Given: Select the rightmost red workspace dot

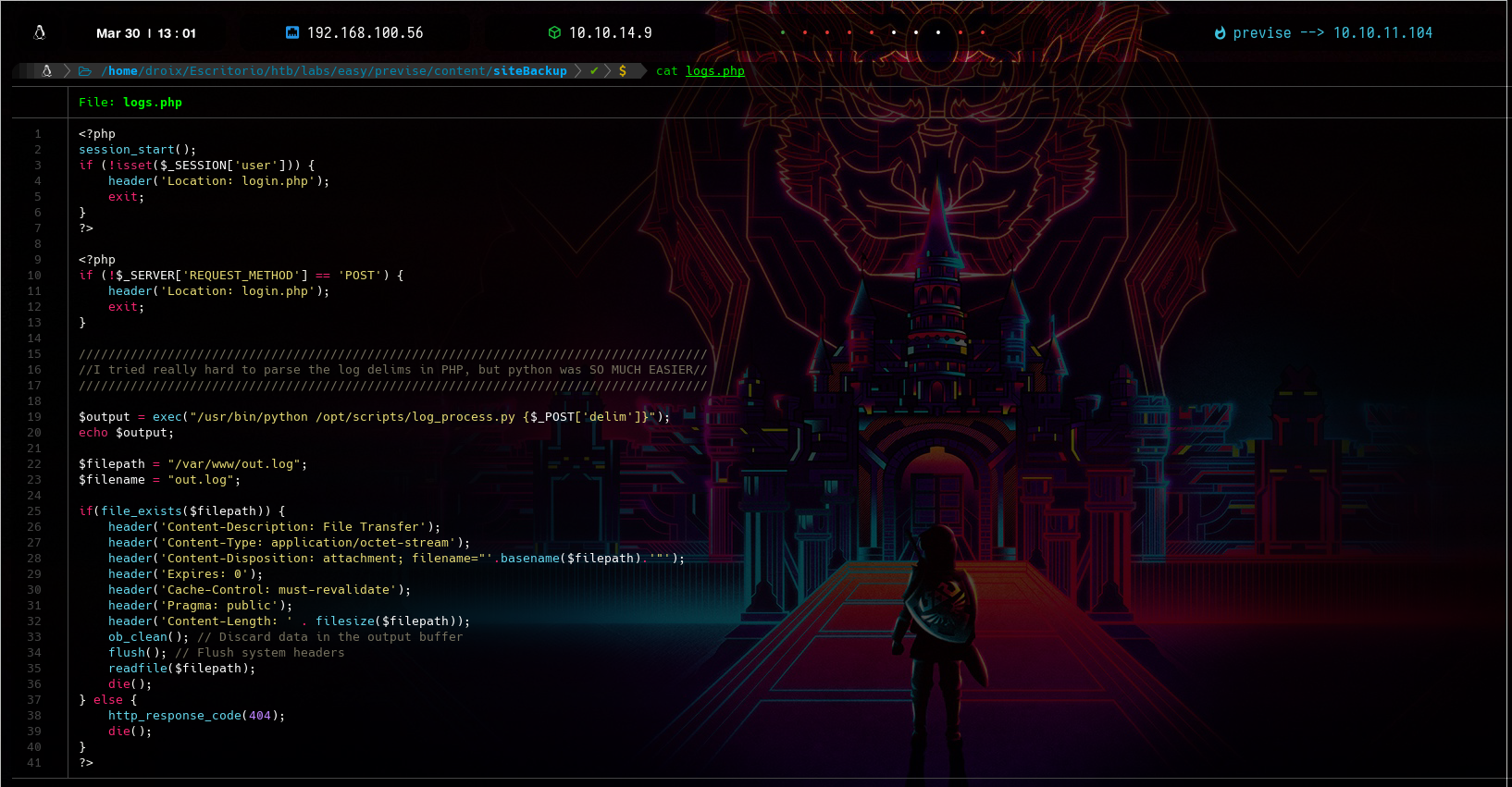Looking at the screenshot, I should coord(983,32).
